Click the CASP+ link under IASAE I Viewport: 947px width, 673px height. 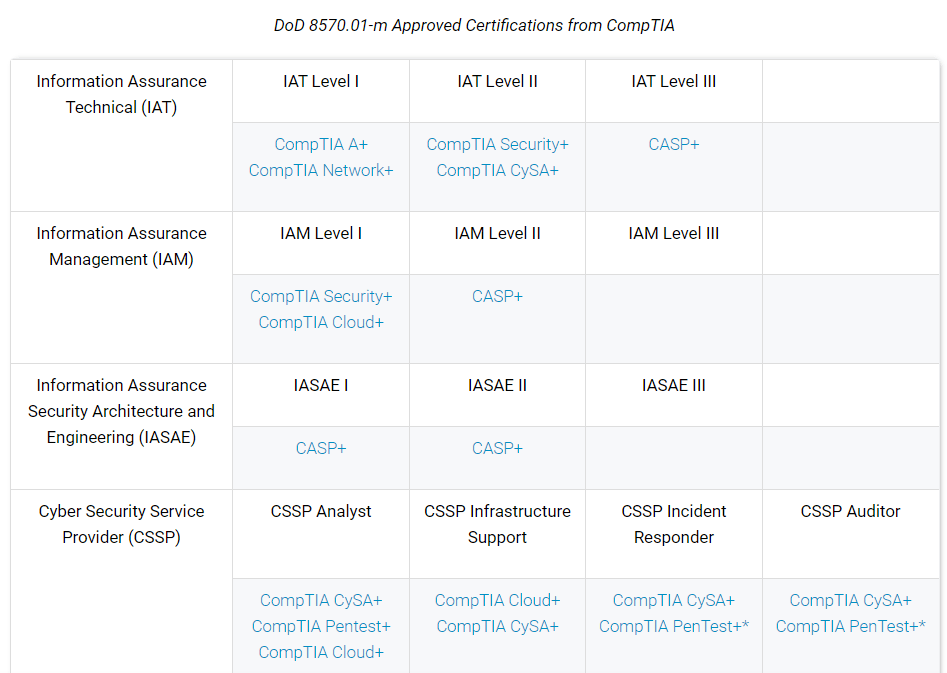coord(321,448)
